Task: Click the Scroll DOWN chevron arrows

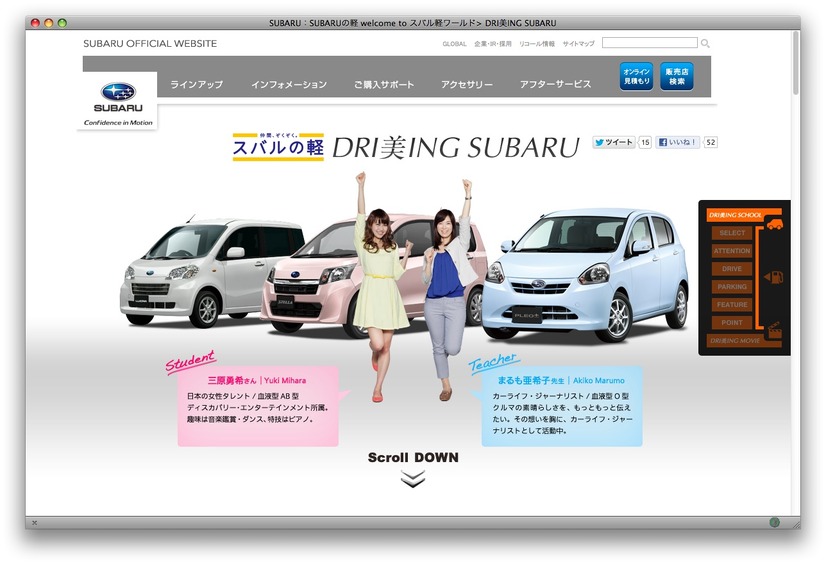Action: 412,479
